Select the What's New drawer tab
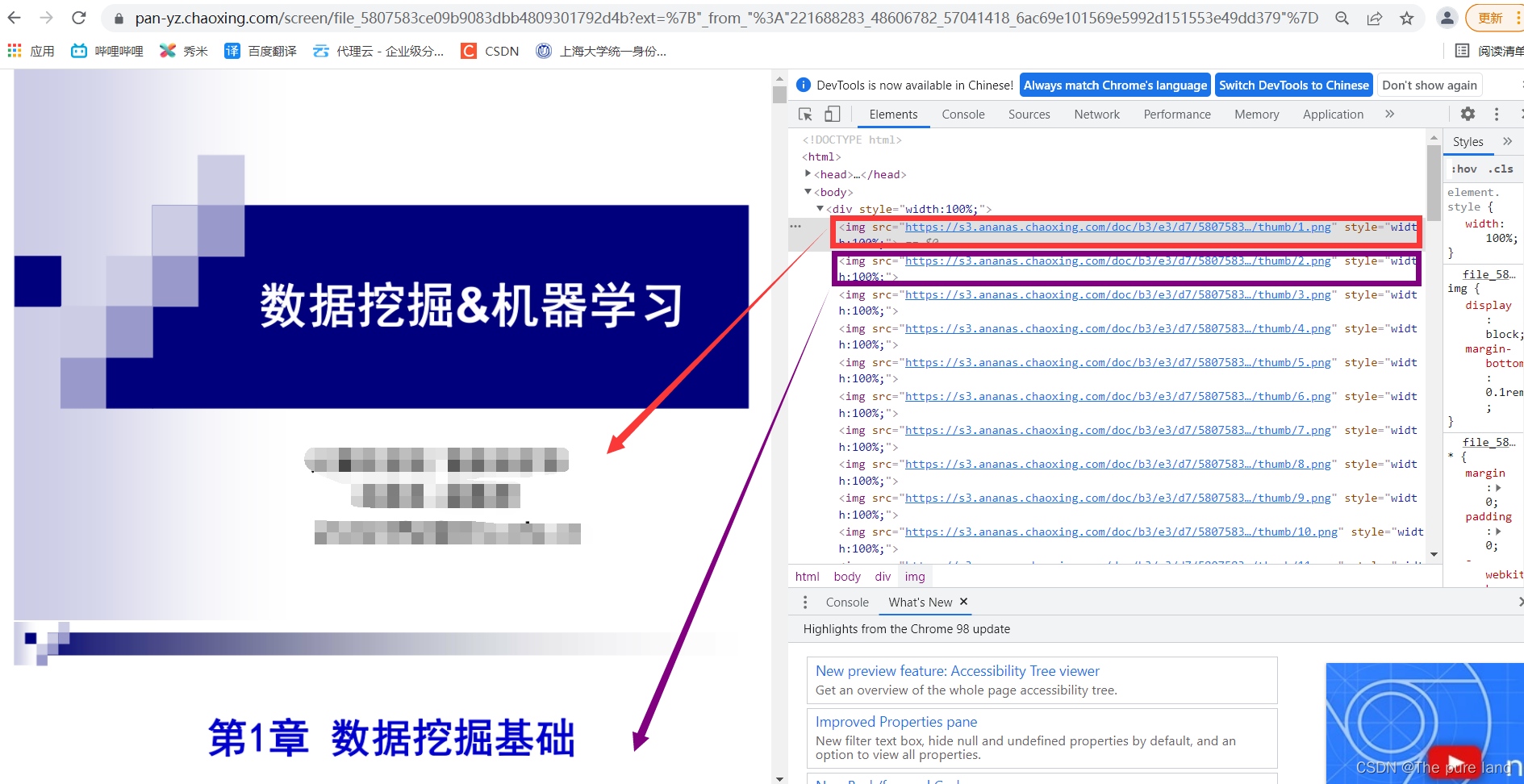Image resolution: width=1524 pixels, height=784 pixels. (920, 603)
